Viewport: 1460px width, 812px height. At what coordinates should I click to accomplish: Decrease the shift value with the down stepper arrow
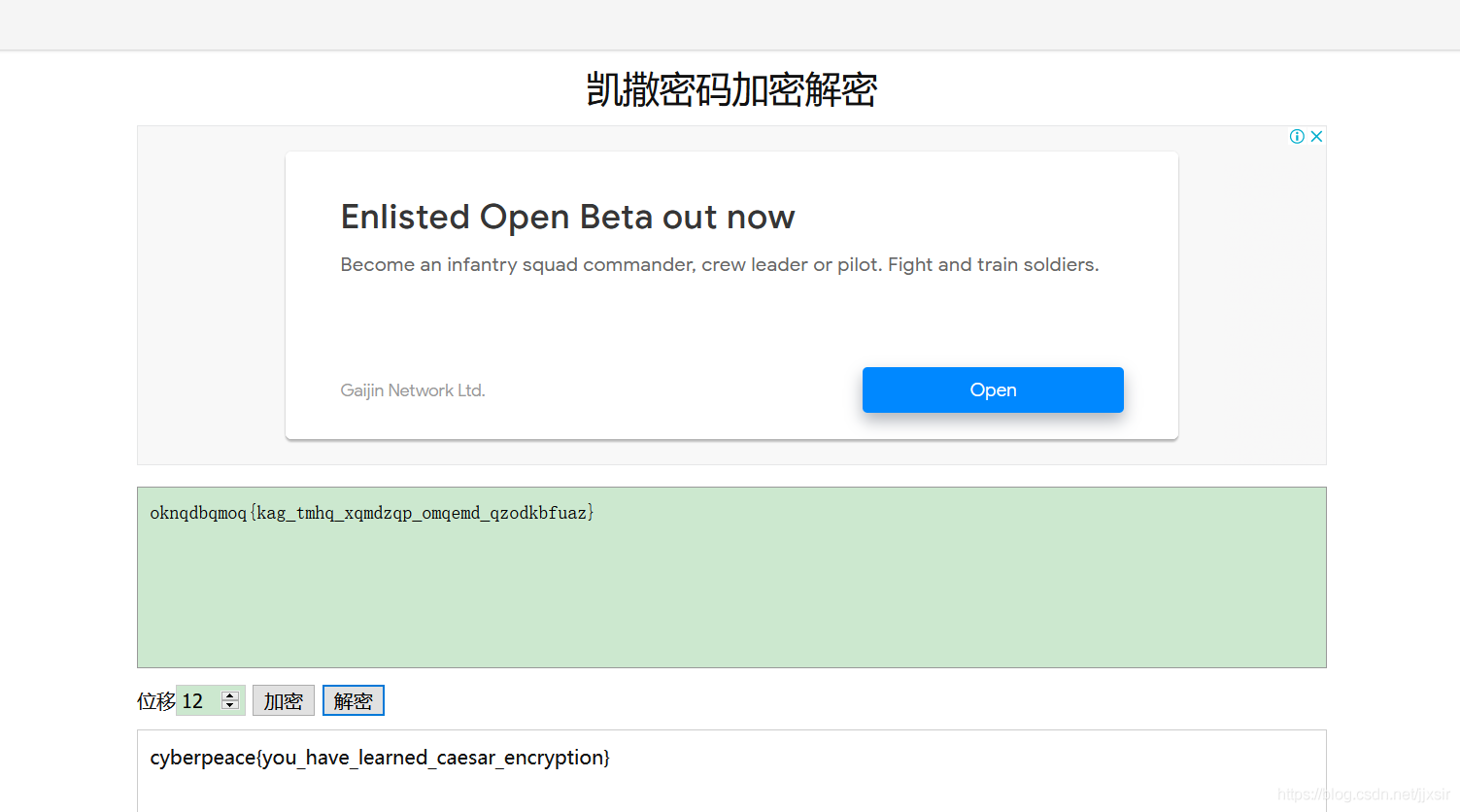[x=230, y=705]
